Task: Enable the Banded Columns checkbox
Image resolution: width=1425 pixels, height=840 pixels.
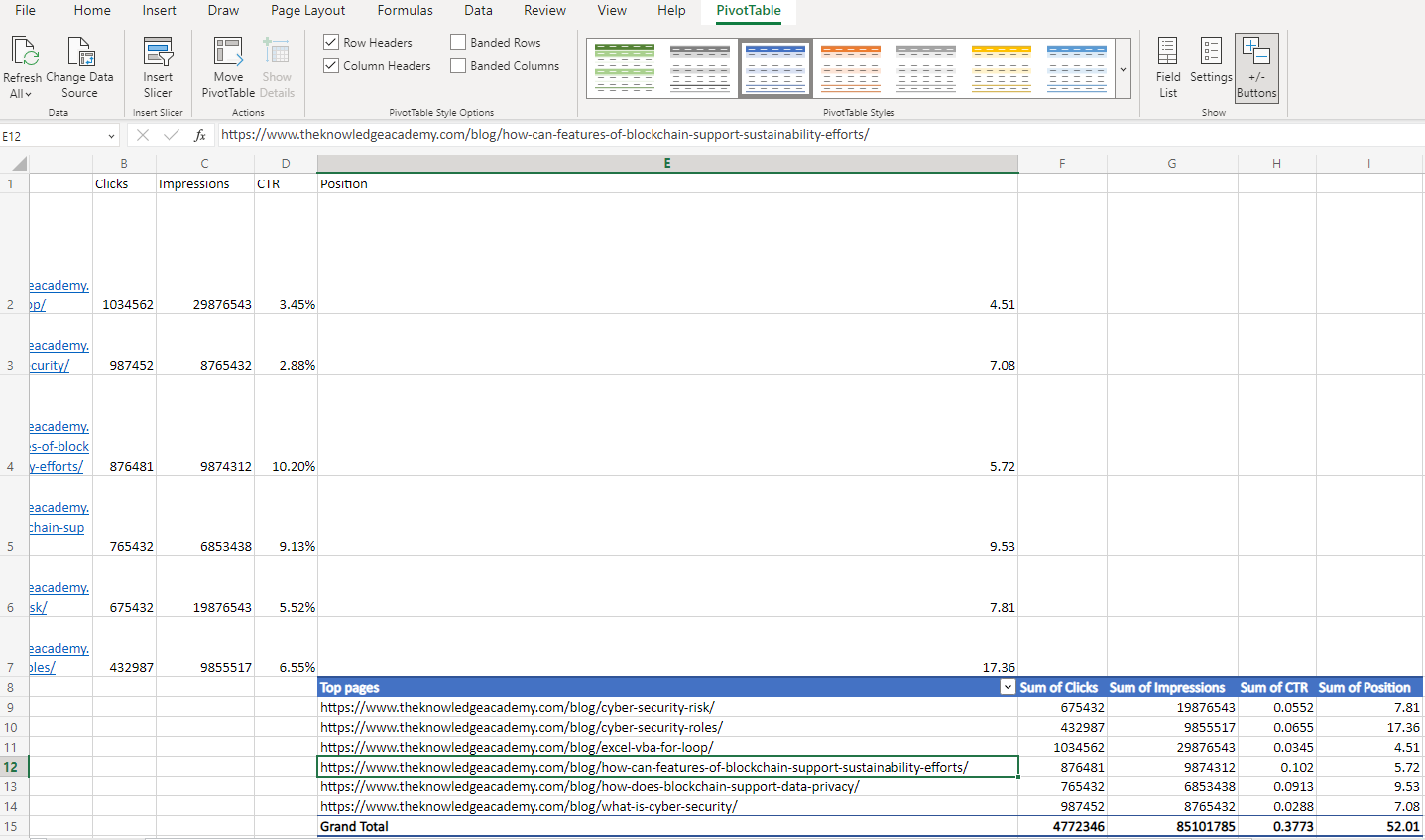Action: pyautogui.click(x=458, y=66)
